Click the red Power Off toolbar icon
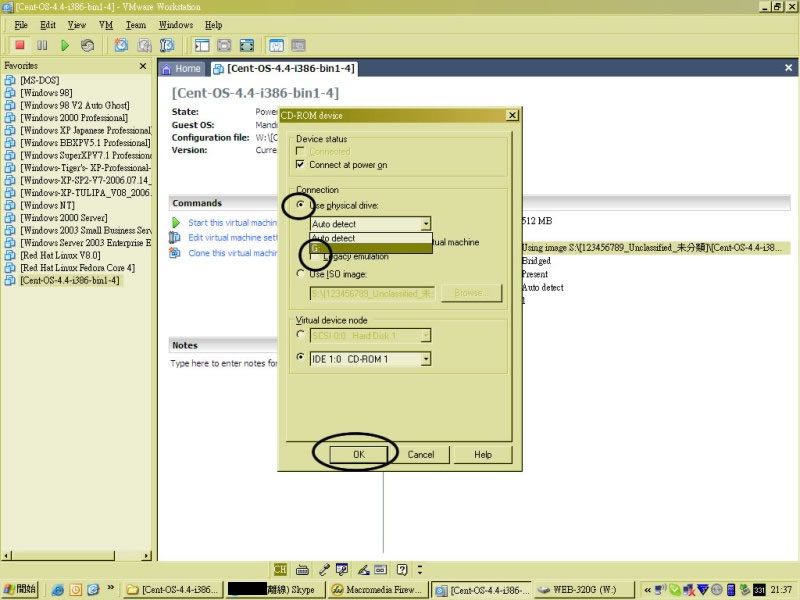 pyautogui.click(x=20, y=45)
